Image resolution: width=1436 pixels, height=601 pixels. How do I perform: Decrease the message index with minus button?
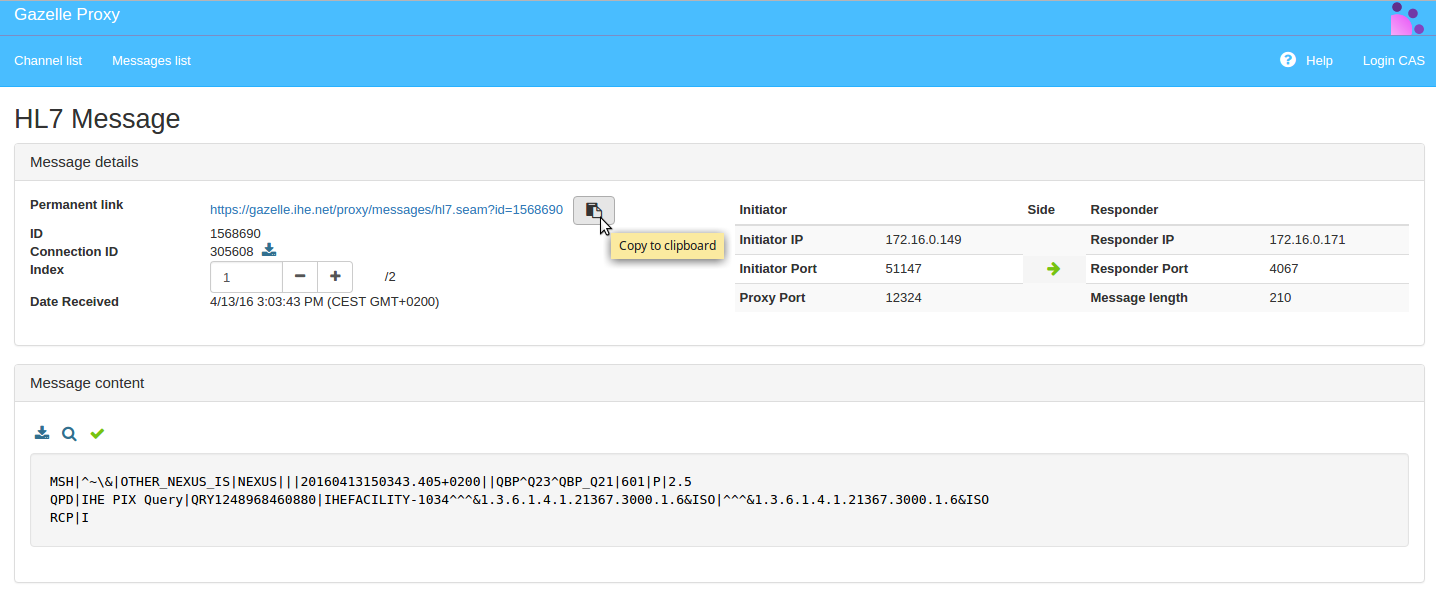pos(300,276)
